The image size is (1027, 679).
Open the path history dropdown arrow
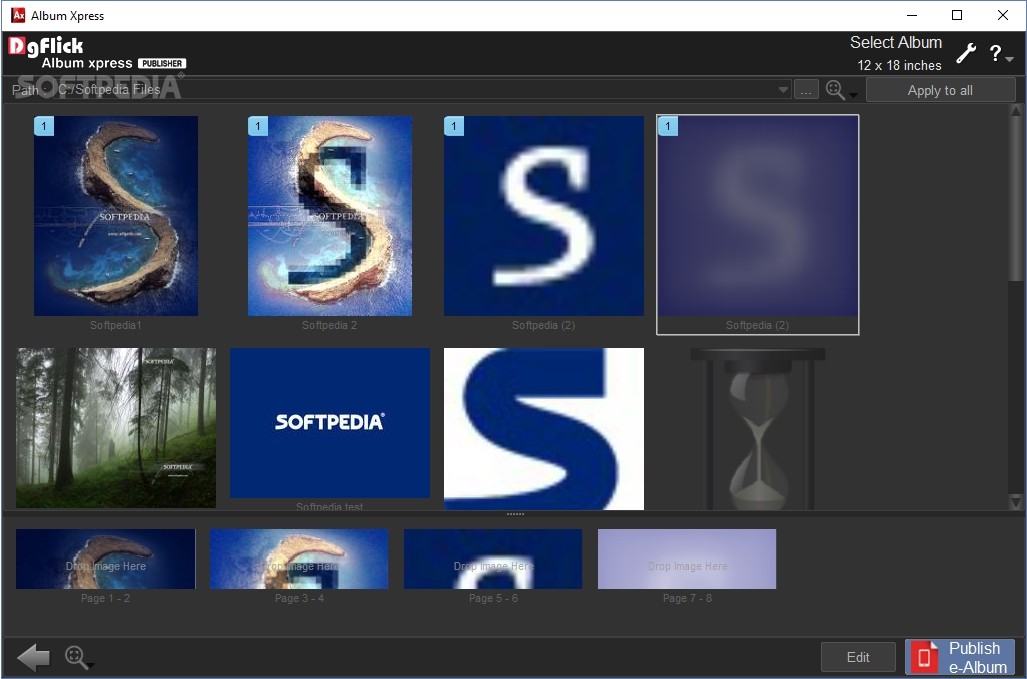click(x=783, y=90)
